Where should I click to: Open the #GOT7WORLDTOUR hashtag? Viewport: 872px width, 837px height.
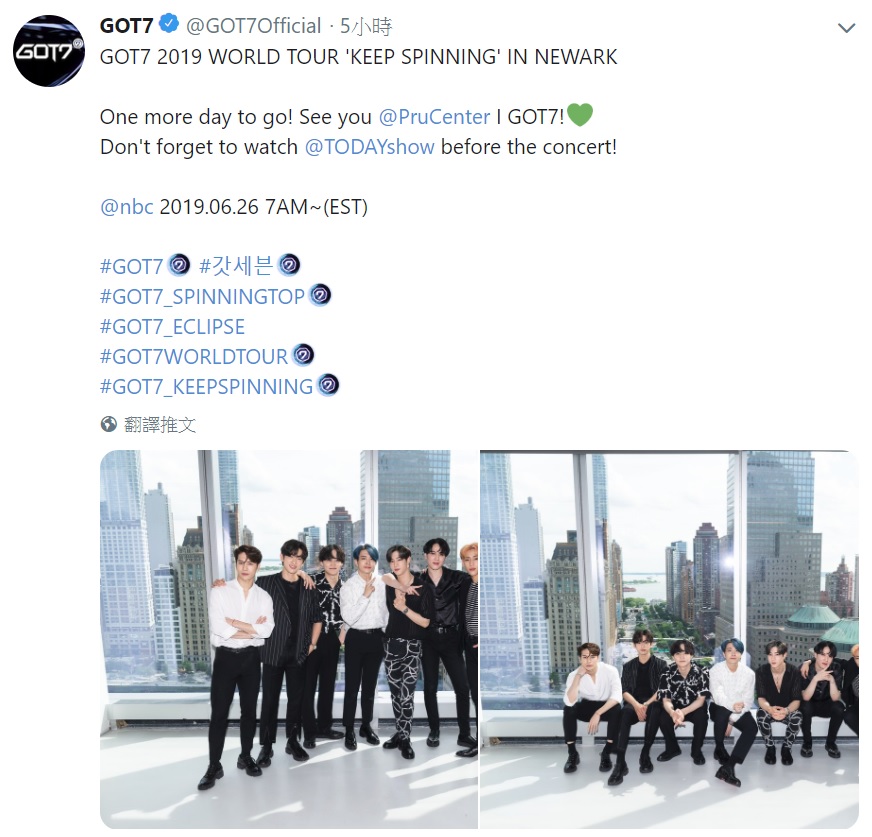(194, 356)
